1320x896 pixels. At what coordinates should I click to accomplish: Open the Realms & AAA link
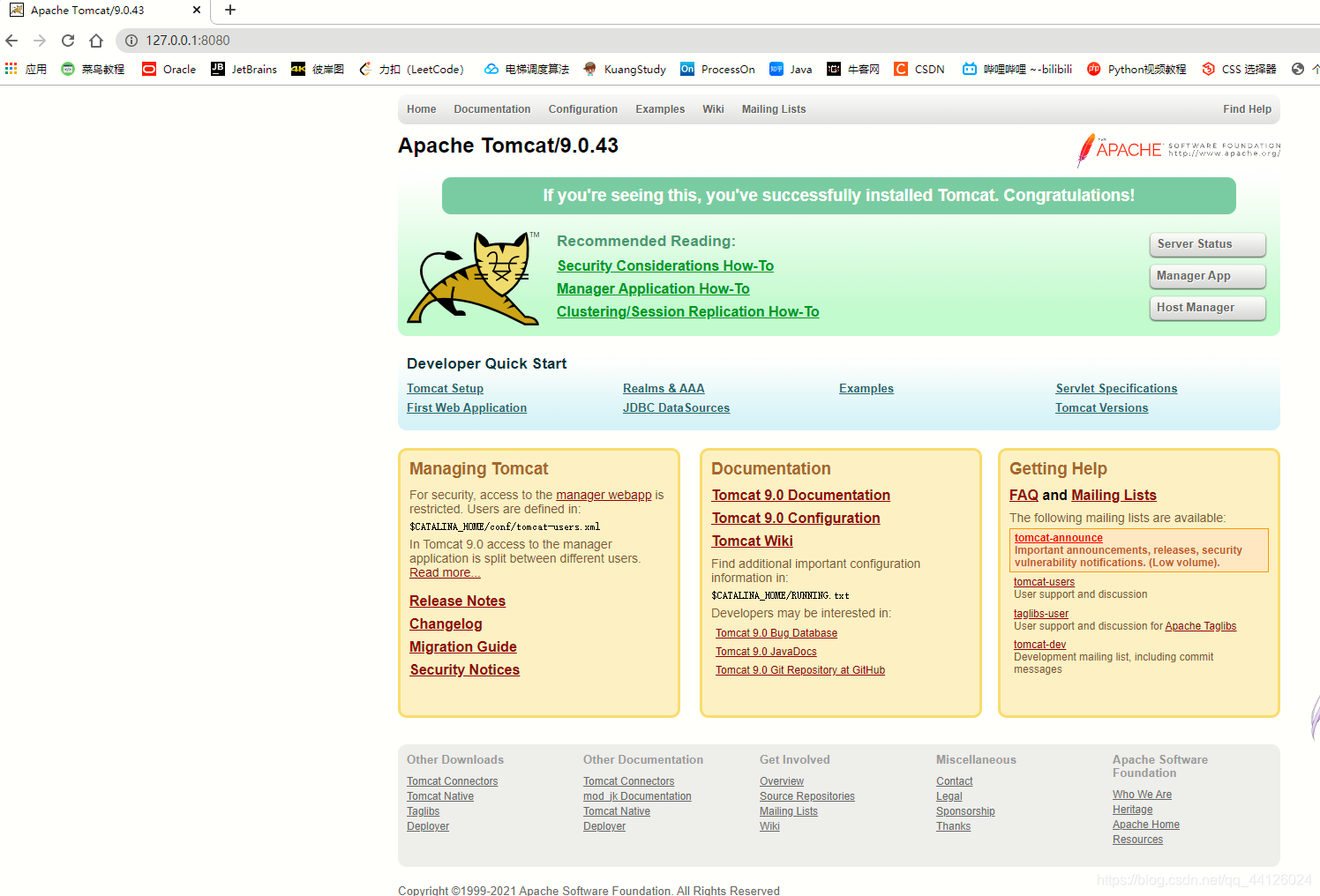coord(664,388)
